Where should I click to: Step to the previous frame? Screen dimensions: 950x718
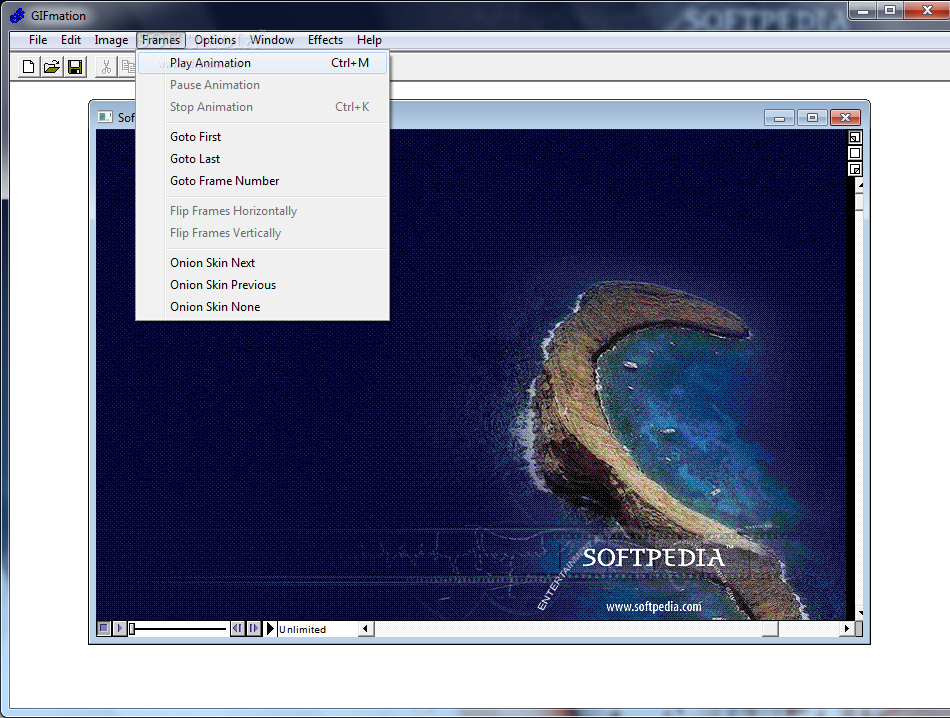pos(238,628)
